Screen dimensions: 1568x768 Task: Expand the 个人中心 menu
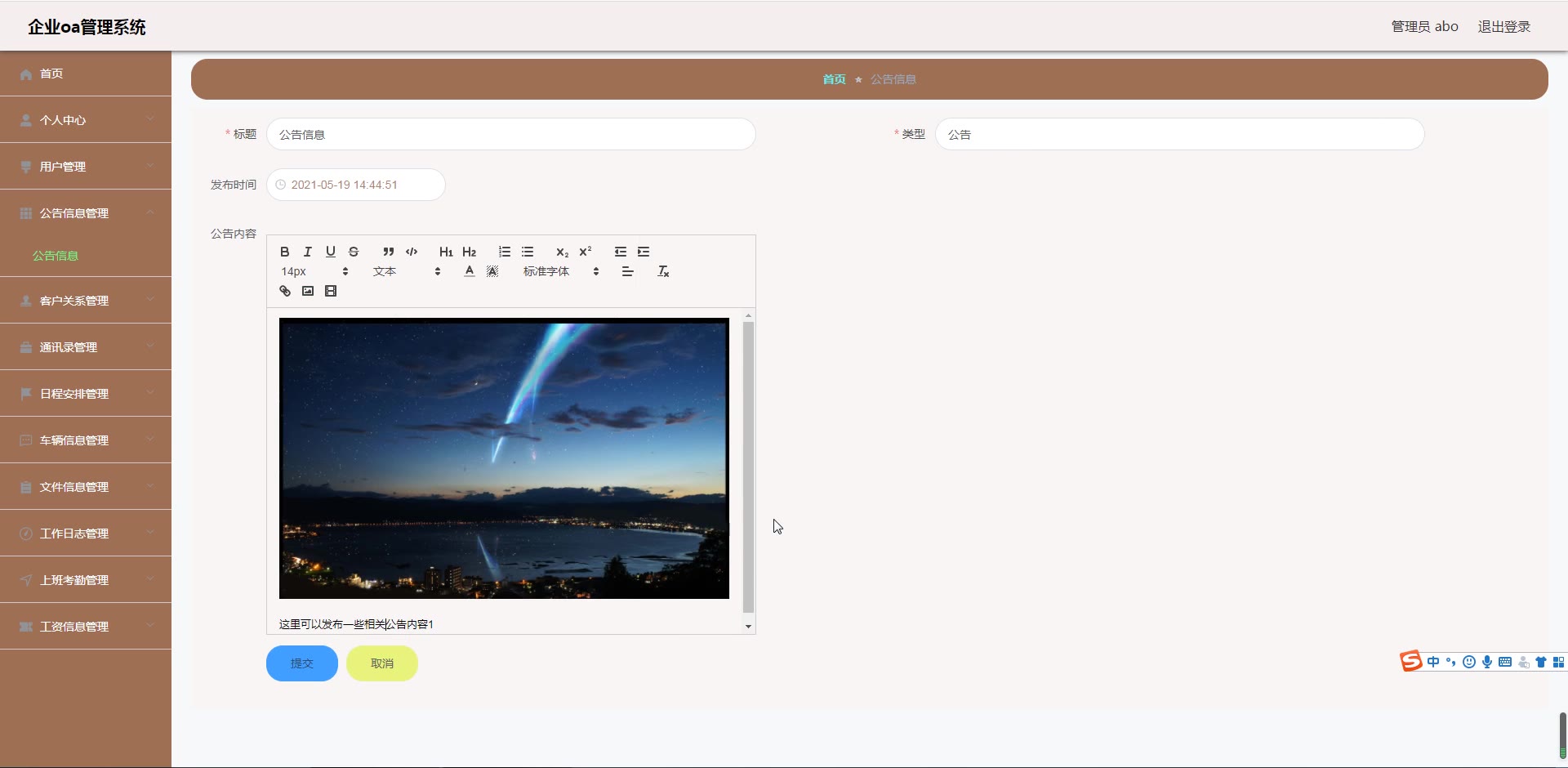(x=86, y=120)
